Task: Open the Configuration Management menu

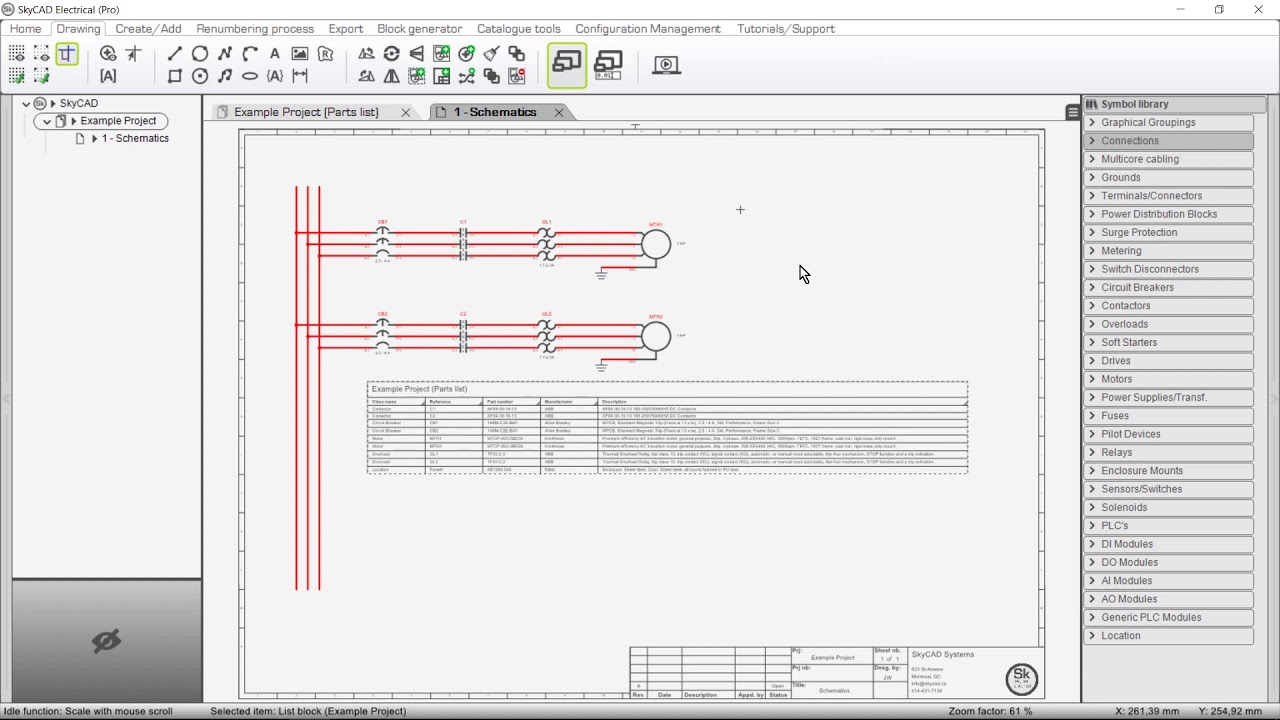Action: pos(648,29)
